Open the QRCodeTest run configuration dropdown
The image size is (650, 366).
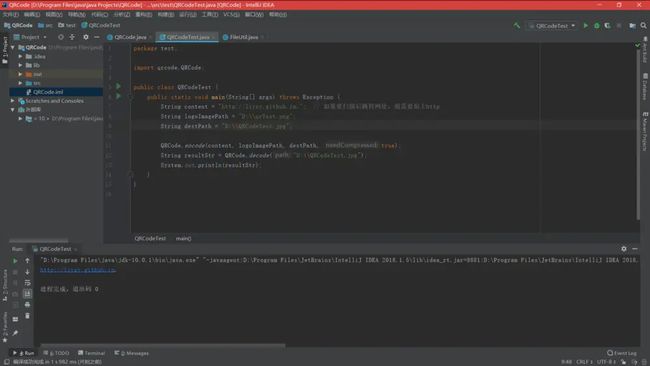tap(553, 26)
